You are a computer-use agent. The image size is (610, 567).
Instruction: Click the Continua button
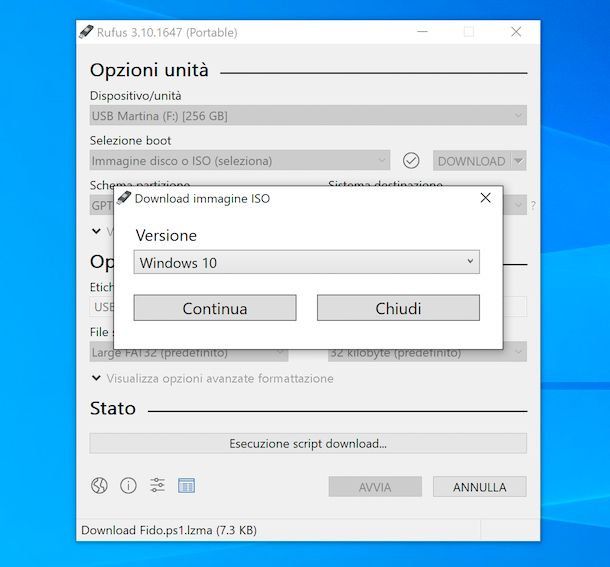pyautogui.click(x=215, y=308)
